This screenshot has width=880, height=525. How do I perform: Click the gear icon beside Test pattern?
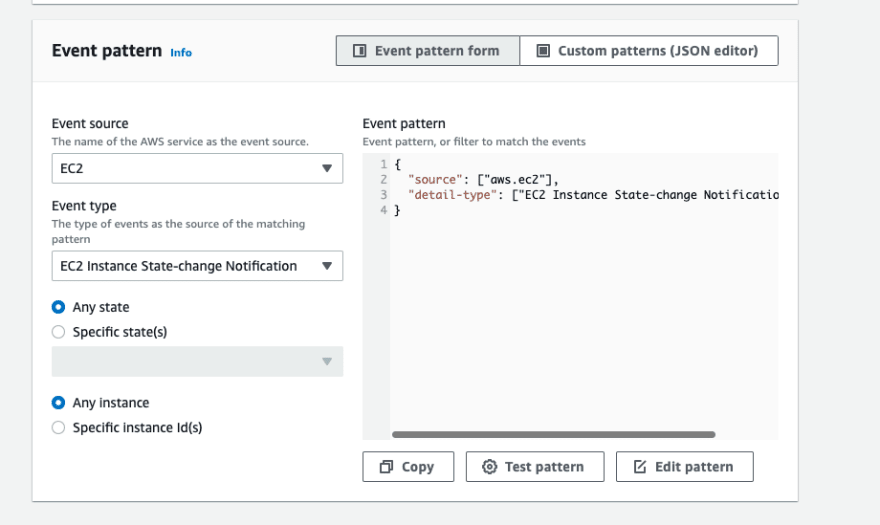[489, 467]
